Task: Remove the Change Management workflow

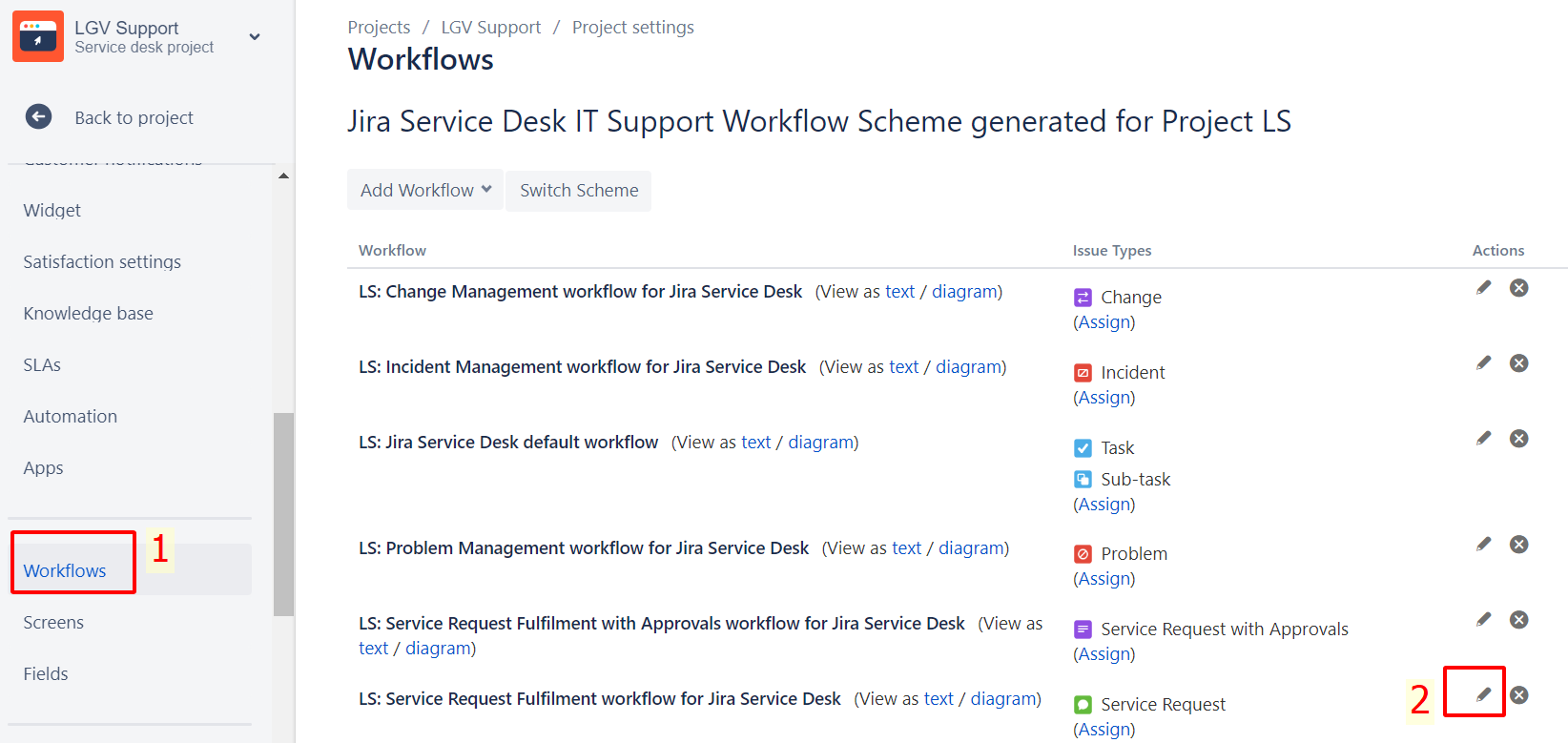Action: coord(1518,288)
